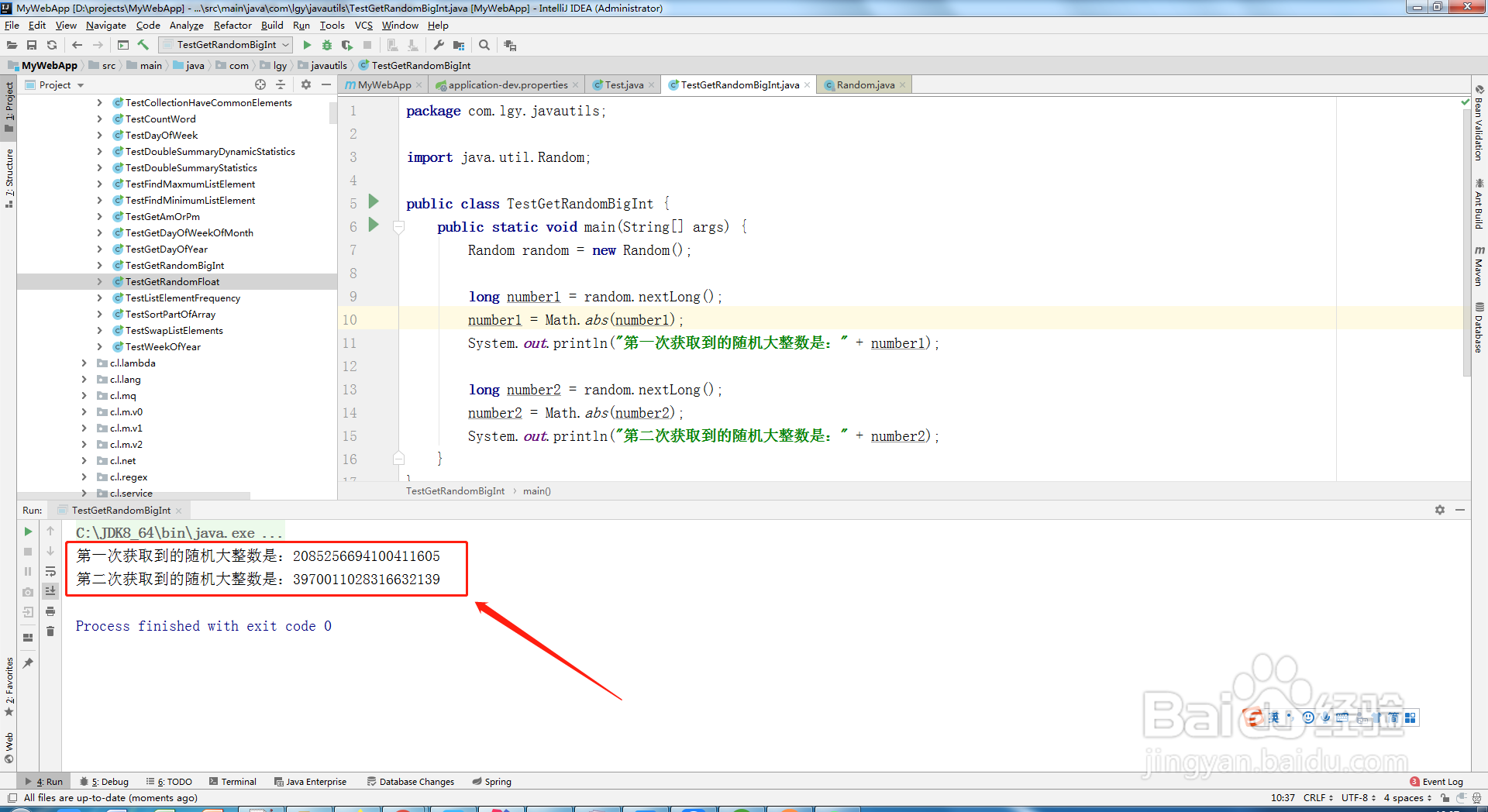This screenshot has height=812, width=1488.
Task: Expand the TestCountWord tree node
Action: pos(99,119)
